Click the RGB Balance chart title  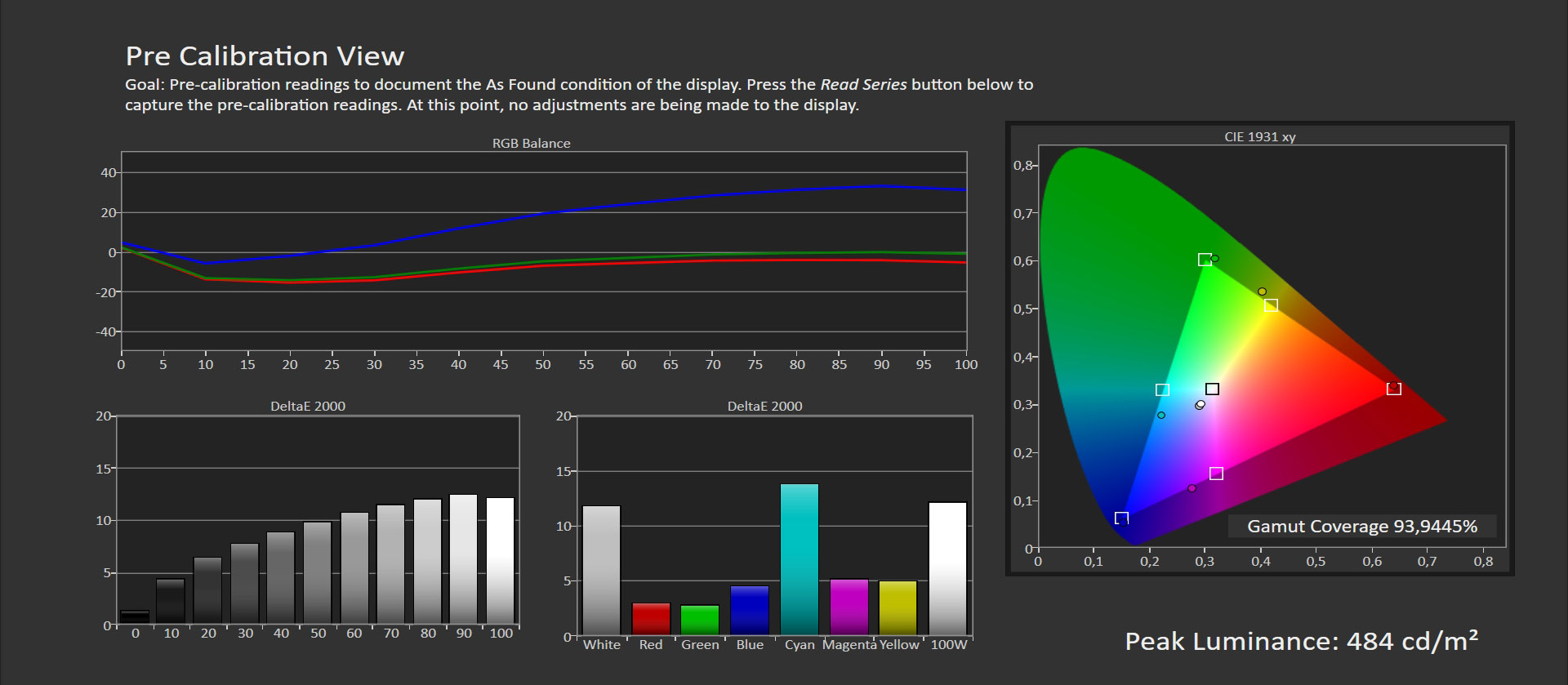pyautogui.click(x=531, y=143)
